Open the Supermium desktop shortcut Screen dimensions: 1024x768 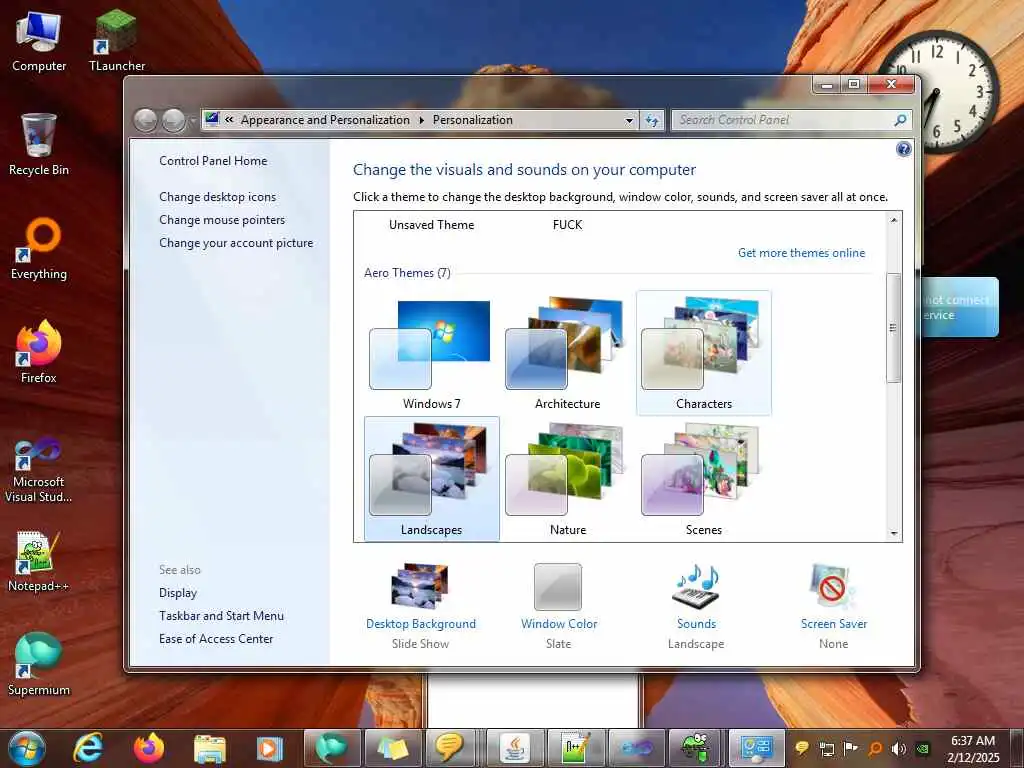tap(39, 665)
